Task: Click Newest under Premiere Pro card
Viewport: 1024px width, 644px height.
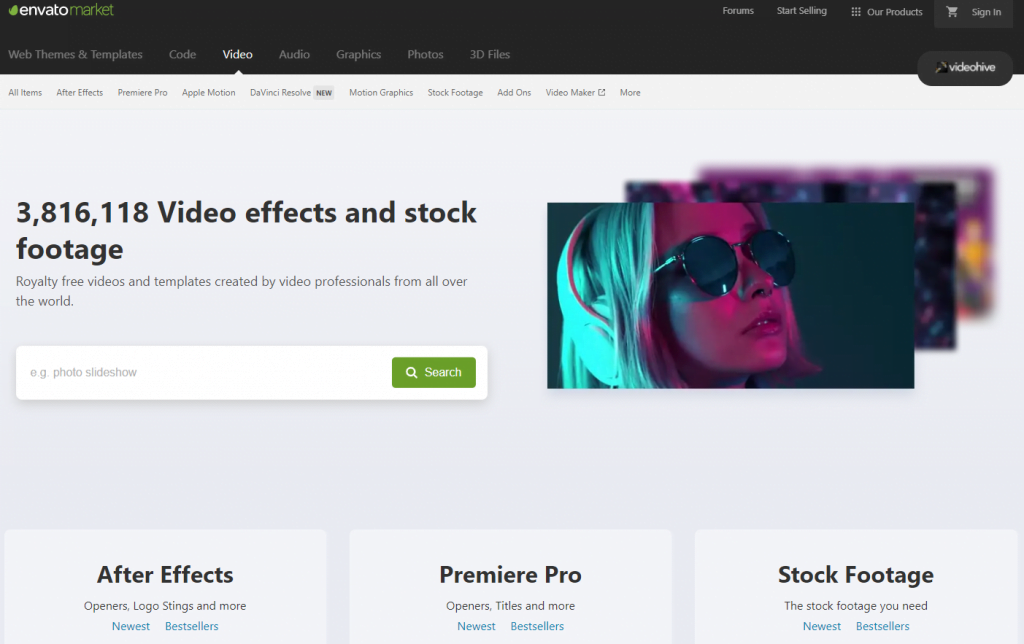Action: pyautogui.click(x=476, y=626)
